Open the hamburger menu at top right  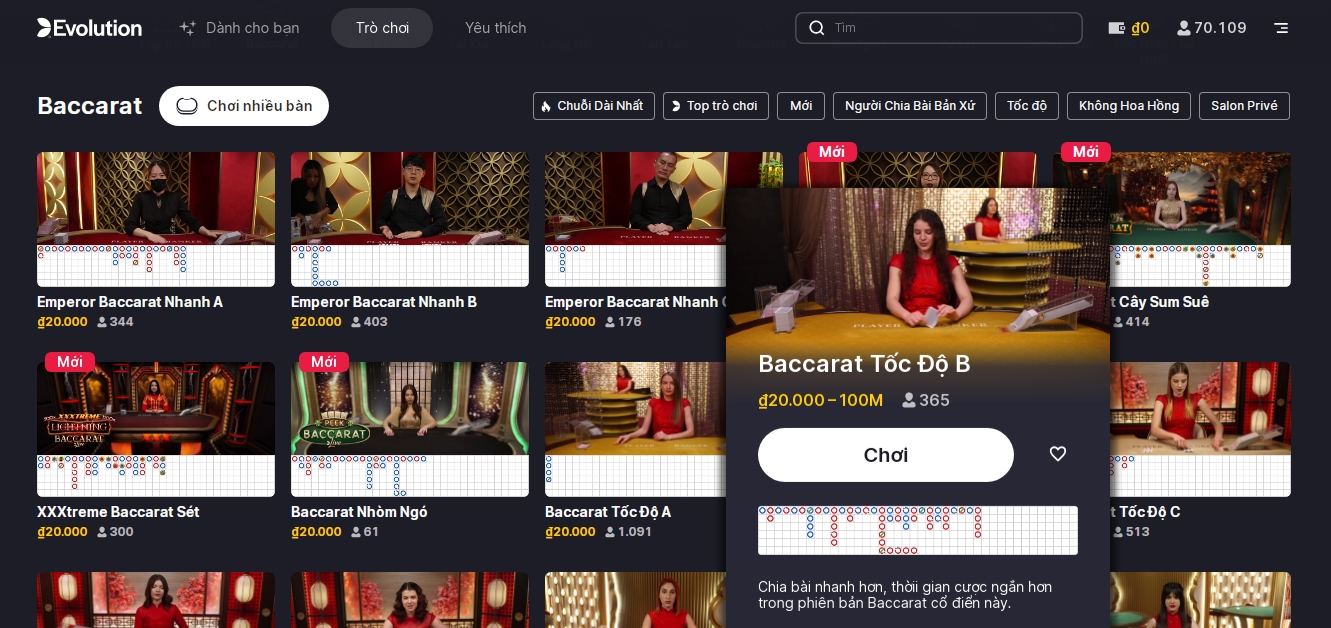pyautogui.click(x=1281, y=28)
